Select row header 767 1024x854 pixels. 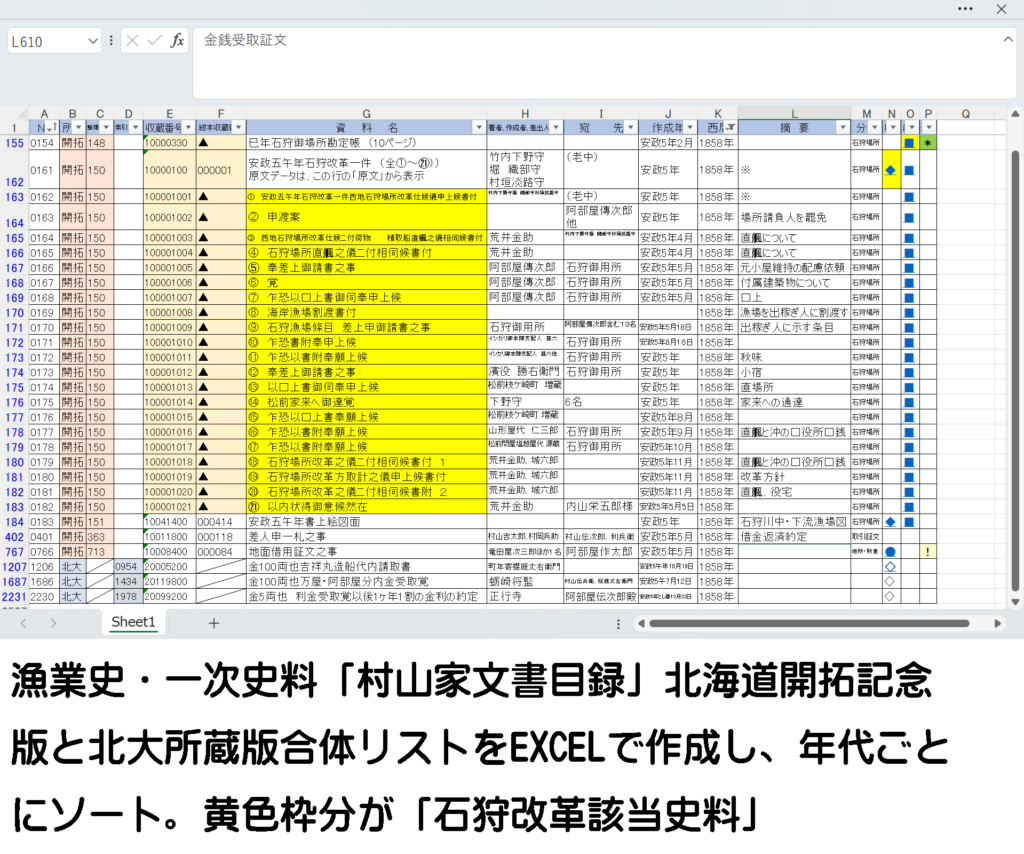[14, 552]
